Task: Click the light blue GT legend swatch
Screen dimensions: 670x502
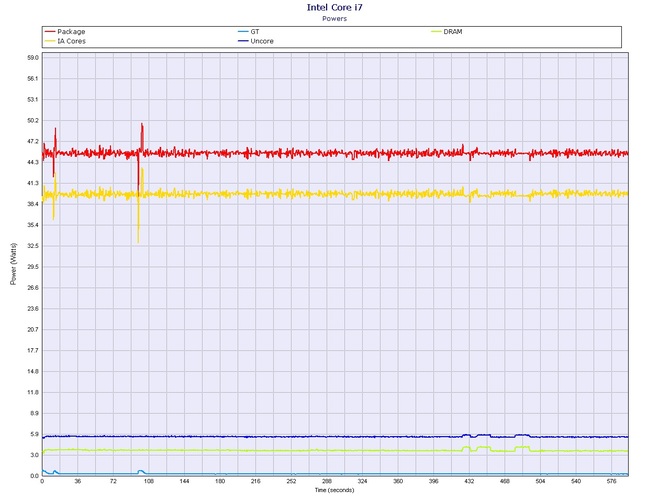Action: point(243,32)
